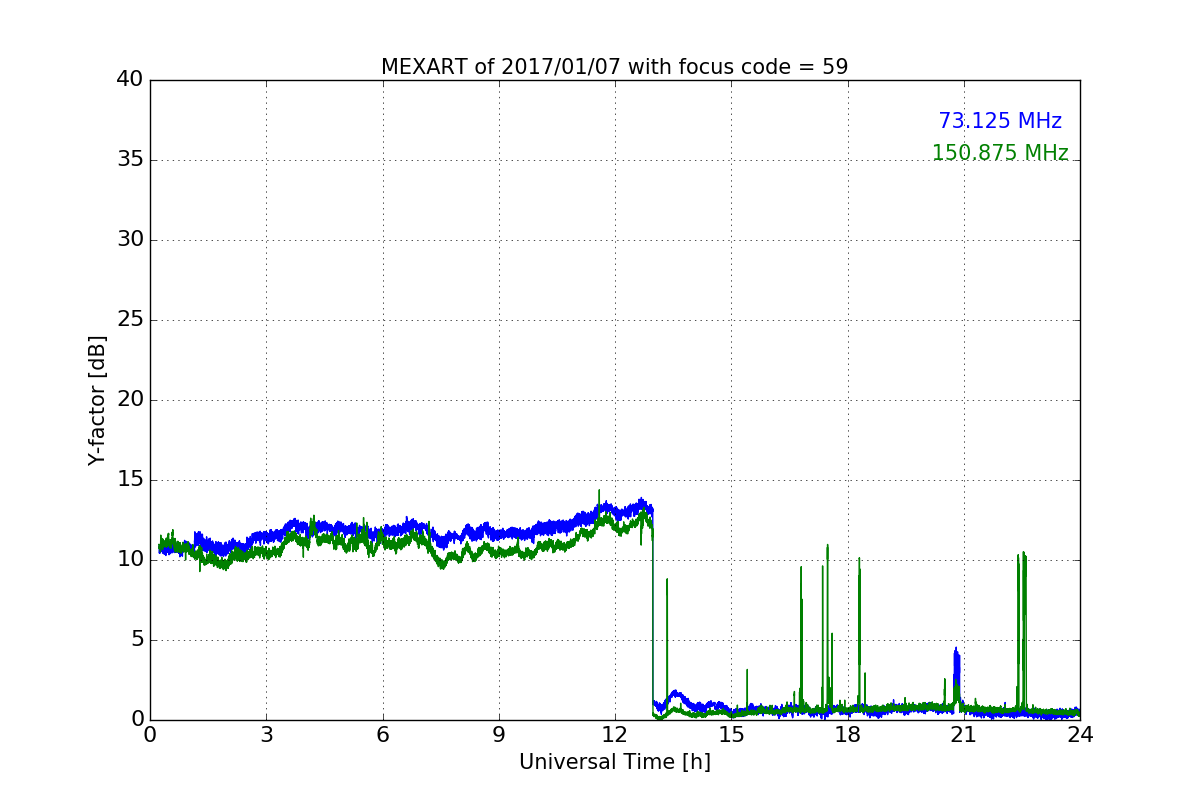Click y-axis tick label '35'
The image size is (1200, 800).
[130, 160]
